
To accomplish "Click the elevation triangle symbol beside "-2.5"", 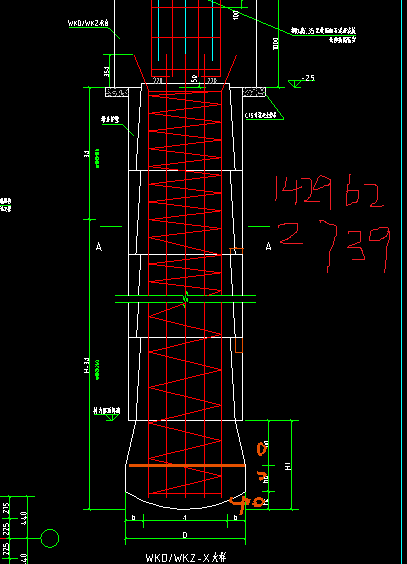I will (296, 84).
